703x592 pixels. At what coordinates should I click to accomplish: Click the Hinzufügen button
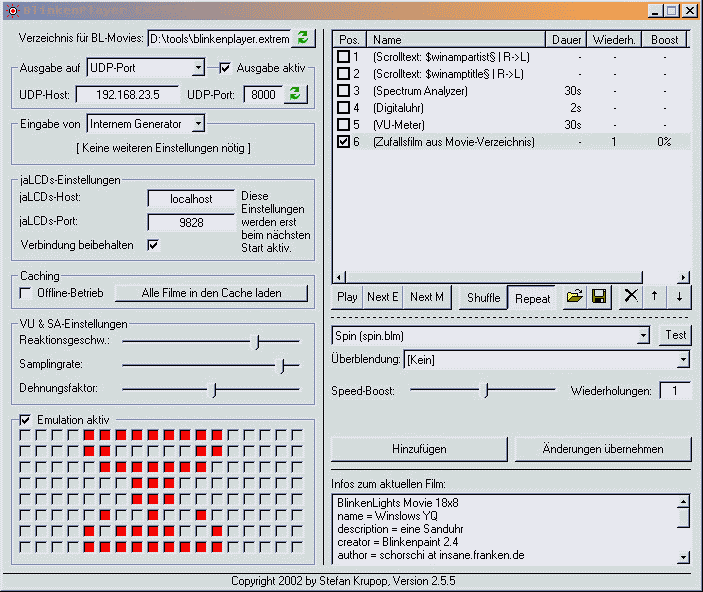[419, 449]
